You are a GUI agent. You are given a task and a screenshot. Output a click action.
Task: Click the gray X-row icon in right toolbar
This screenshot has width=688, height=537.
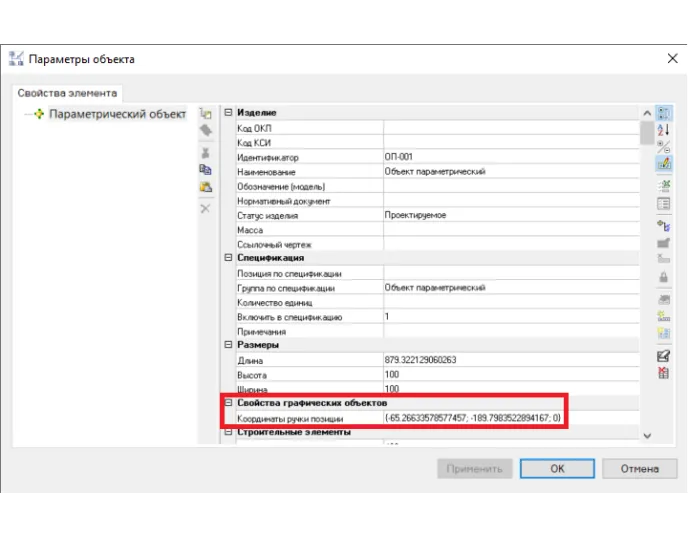click(x=664, y=259)
